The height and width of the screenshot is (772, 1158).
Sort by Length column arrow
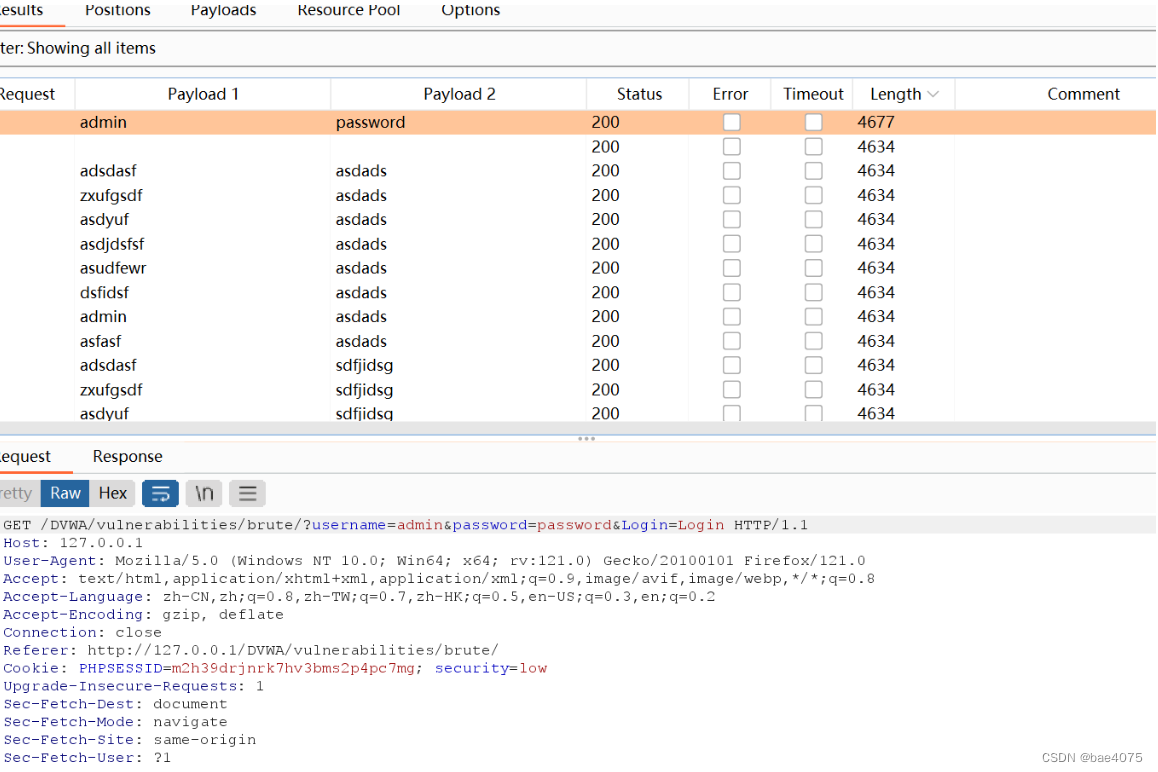tap(933, 95)
